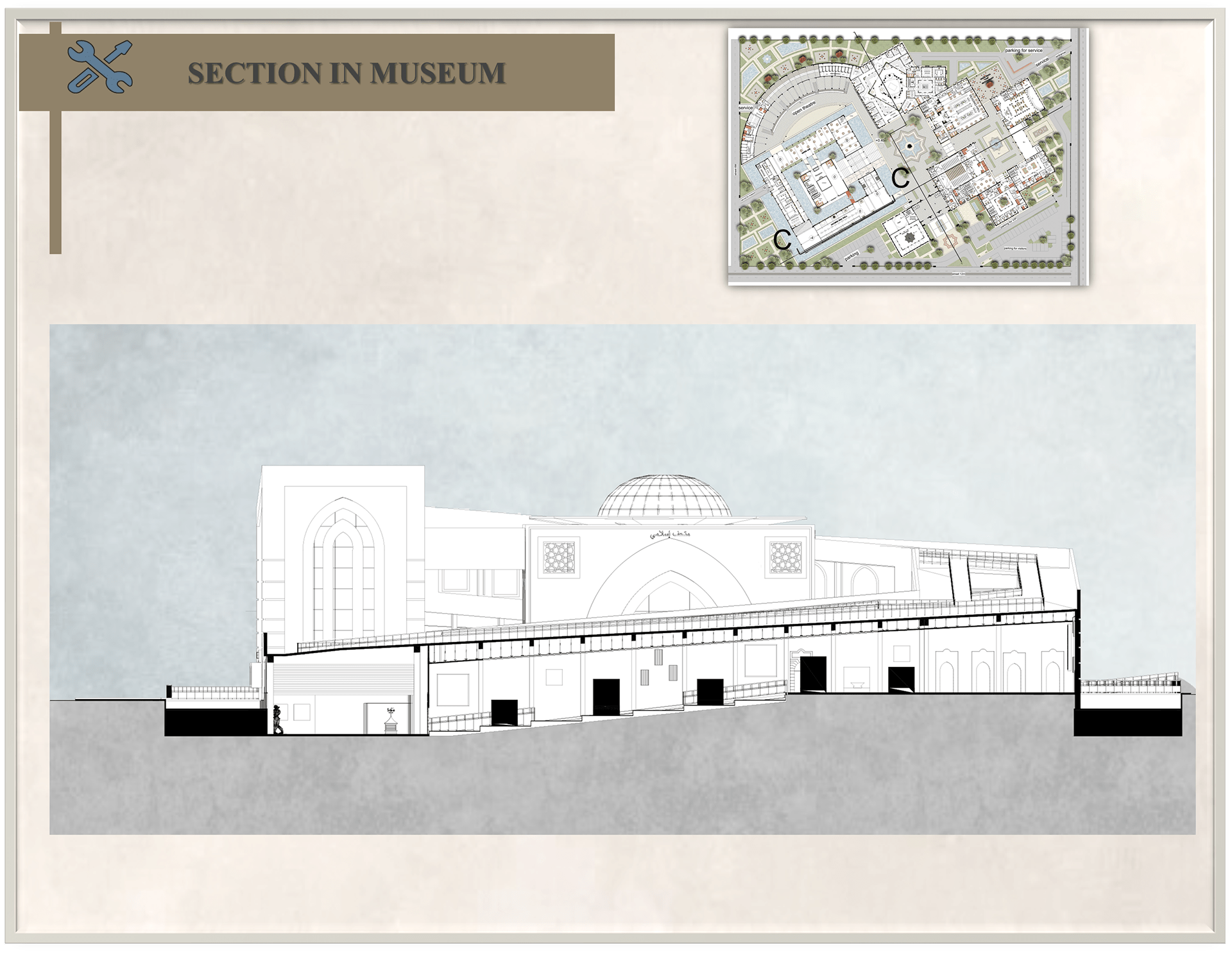1232x954 pixels.
Task: Click the human figure silhouette in the section
Action: click(x=277, y=720)
